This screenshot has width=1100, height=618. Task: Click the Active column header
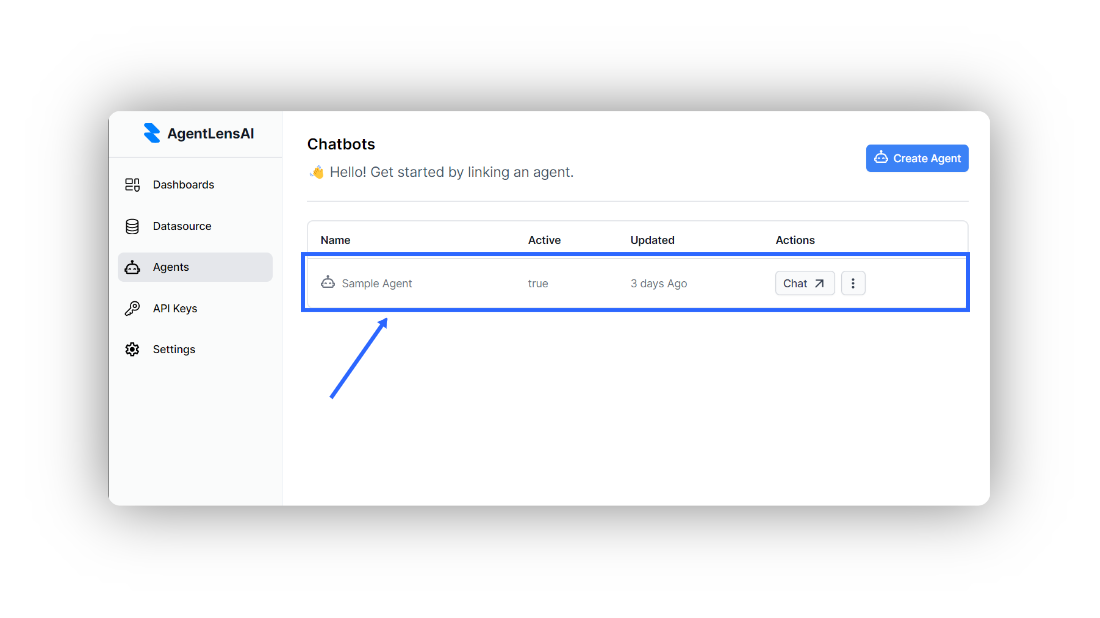click(544, 240)
